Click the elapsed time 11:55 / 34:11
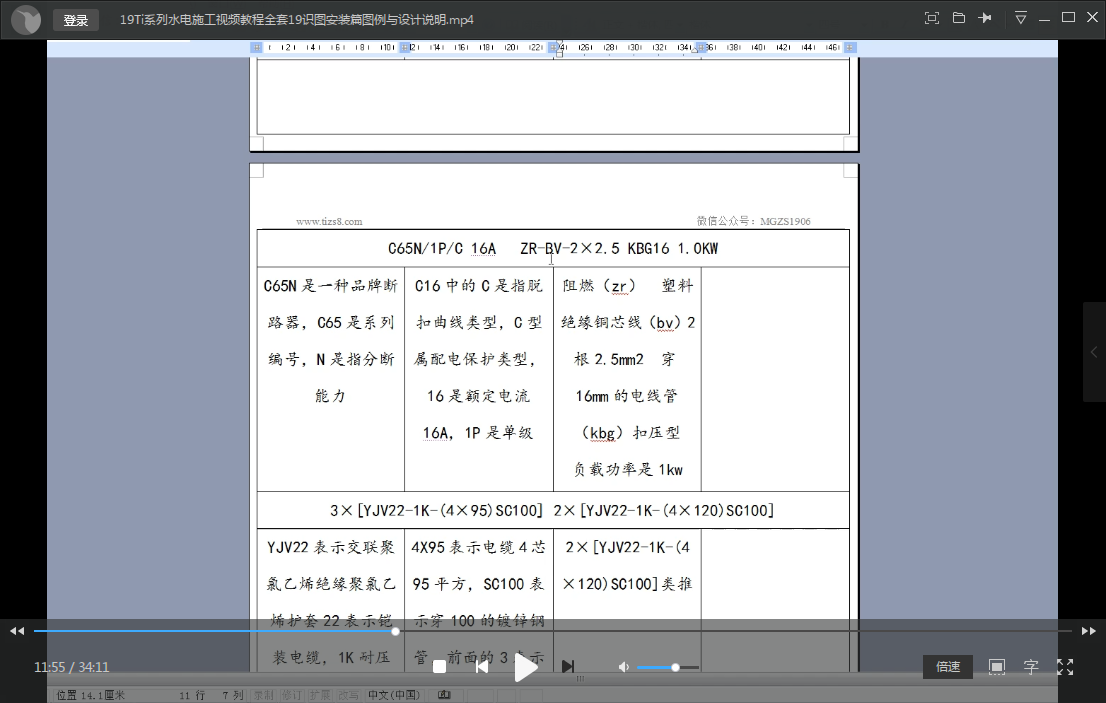The width and height of the screenshot is (1106, 703). click(x=71, y=667)
